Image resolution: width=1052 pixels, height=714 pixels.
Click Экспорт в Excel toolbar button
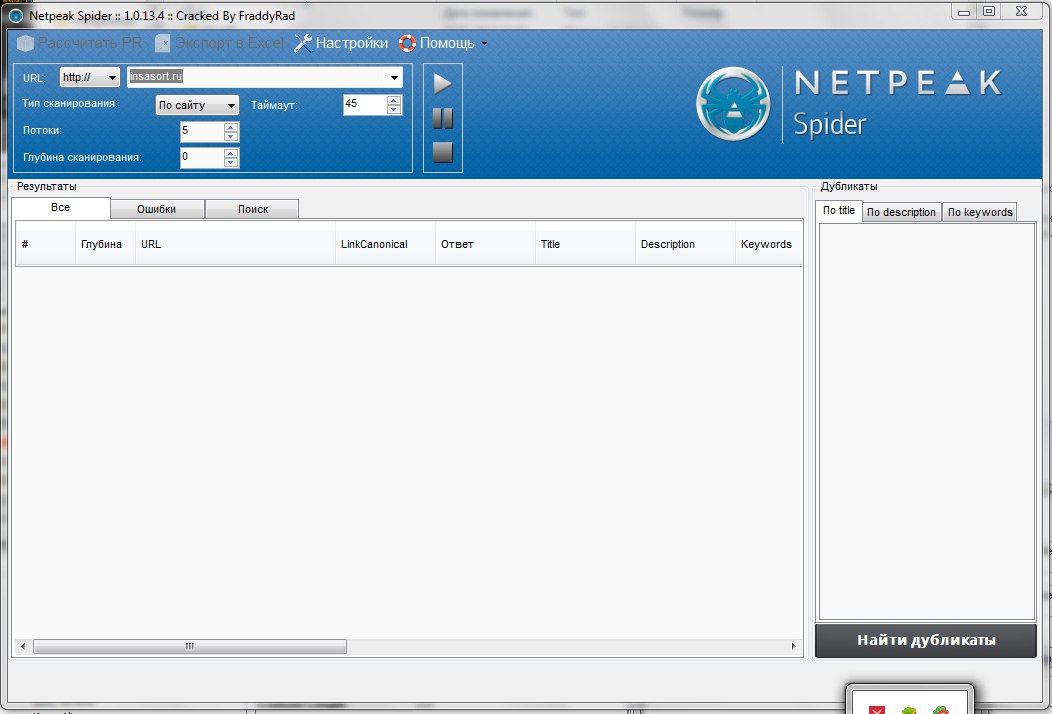pyautogui.click(x=219, y=43)
